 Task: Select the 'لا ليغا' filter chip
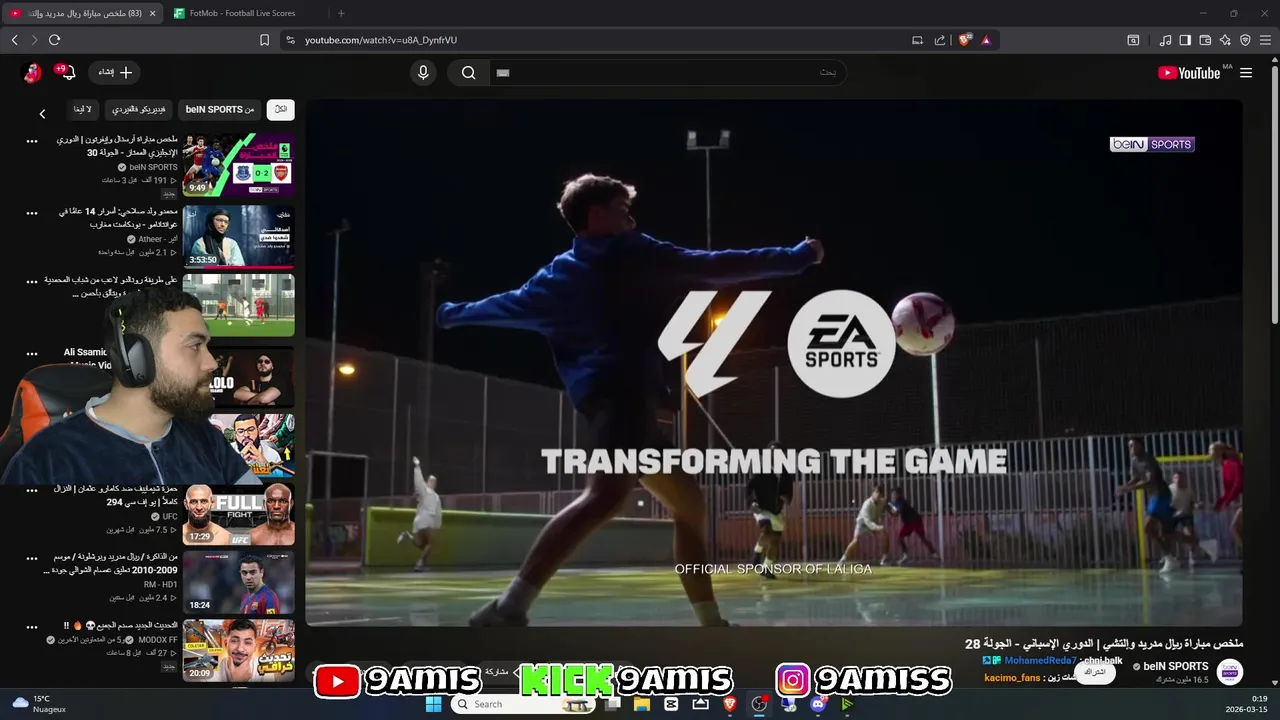tap(83, 109)
